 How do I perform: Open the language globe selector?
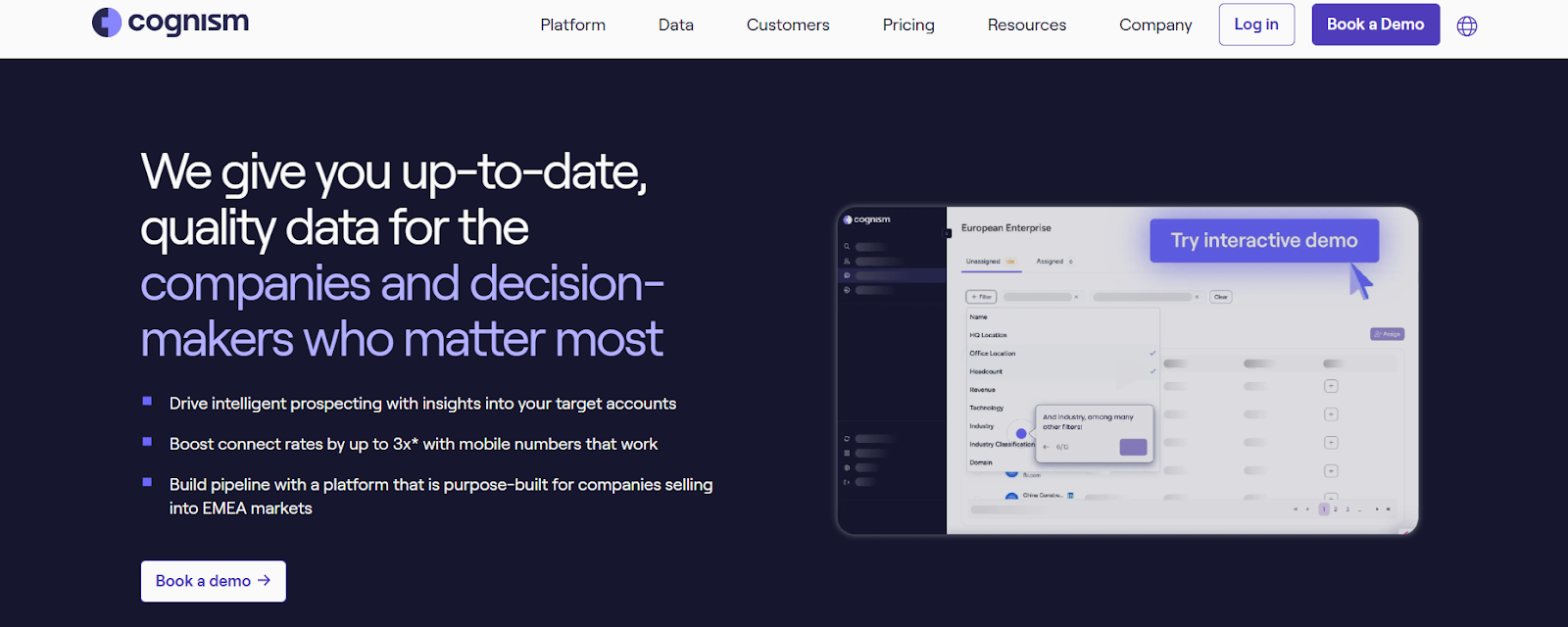(x=1467, y=26)
